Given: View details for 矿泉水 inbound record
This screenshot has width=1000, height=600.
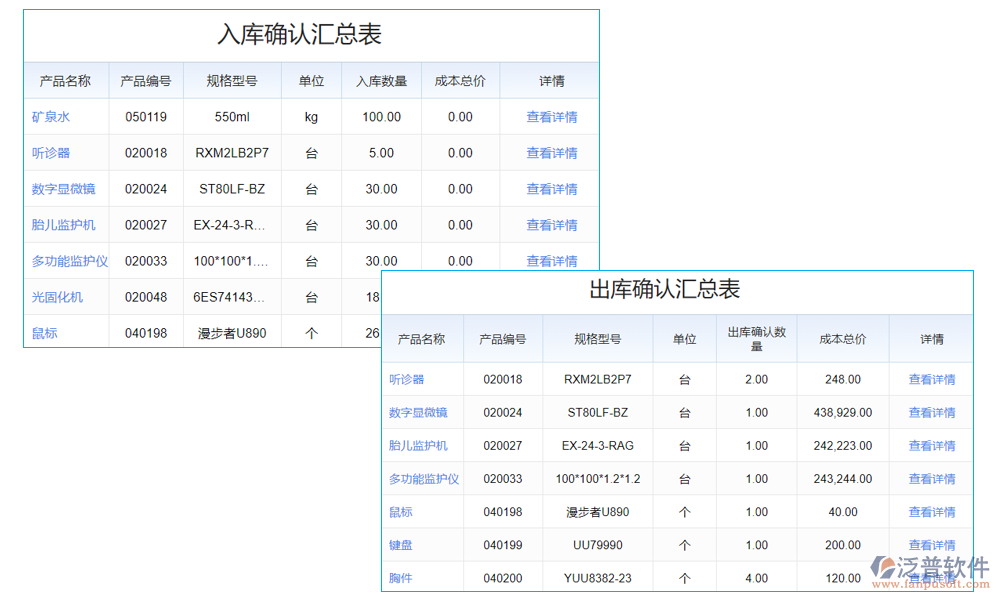Looking at the screenshot, I should [x=552, y=117].
